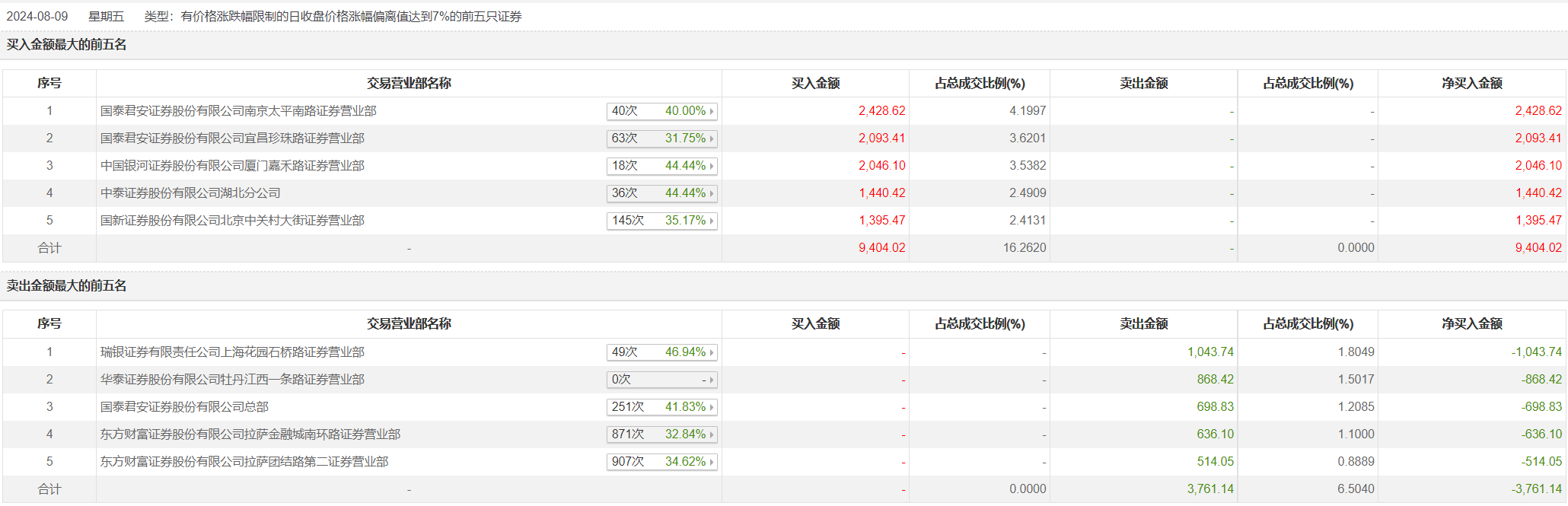Click 国新证券北京中关村大街证券营业部 link

(232, 221)
